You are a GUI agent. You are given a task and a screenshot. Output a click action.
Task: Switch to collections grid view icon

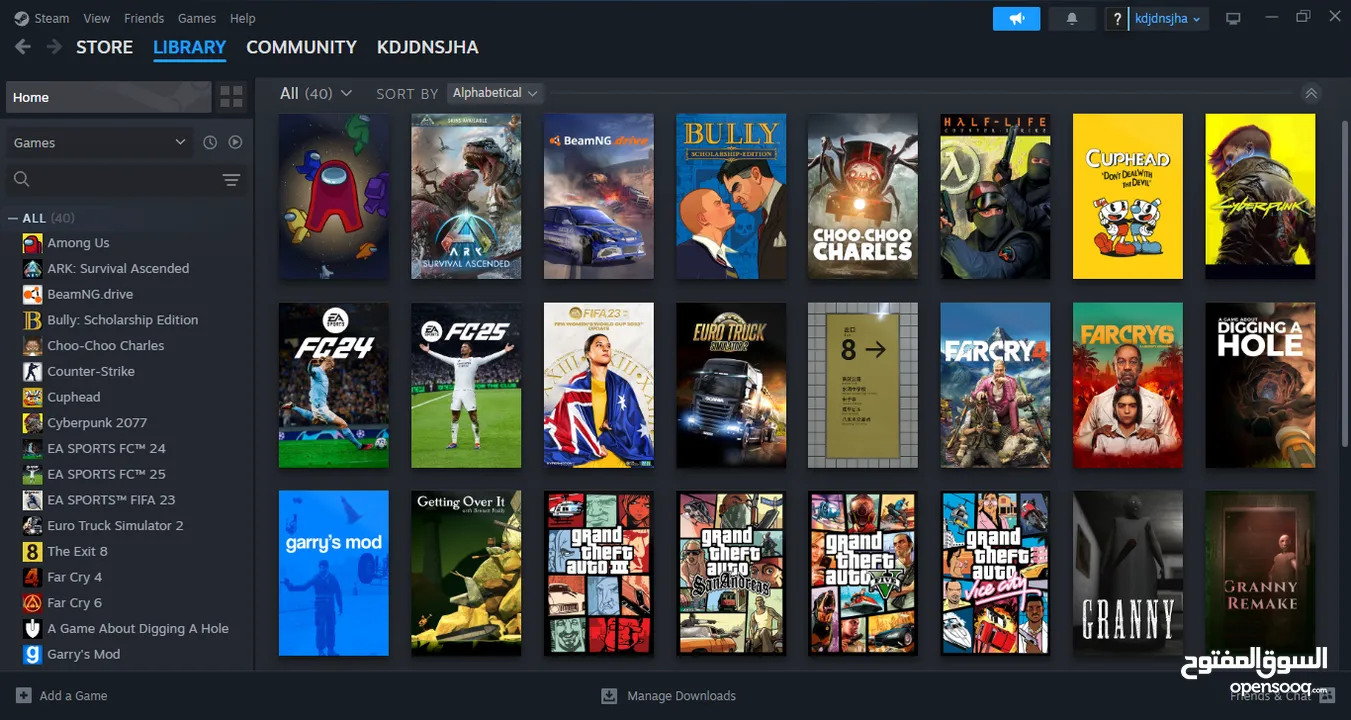coord(231,97)
